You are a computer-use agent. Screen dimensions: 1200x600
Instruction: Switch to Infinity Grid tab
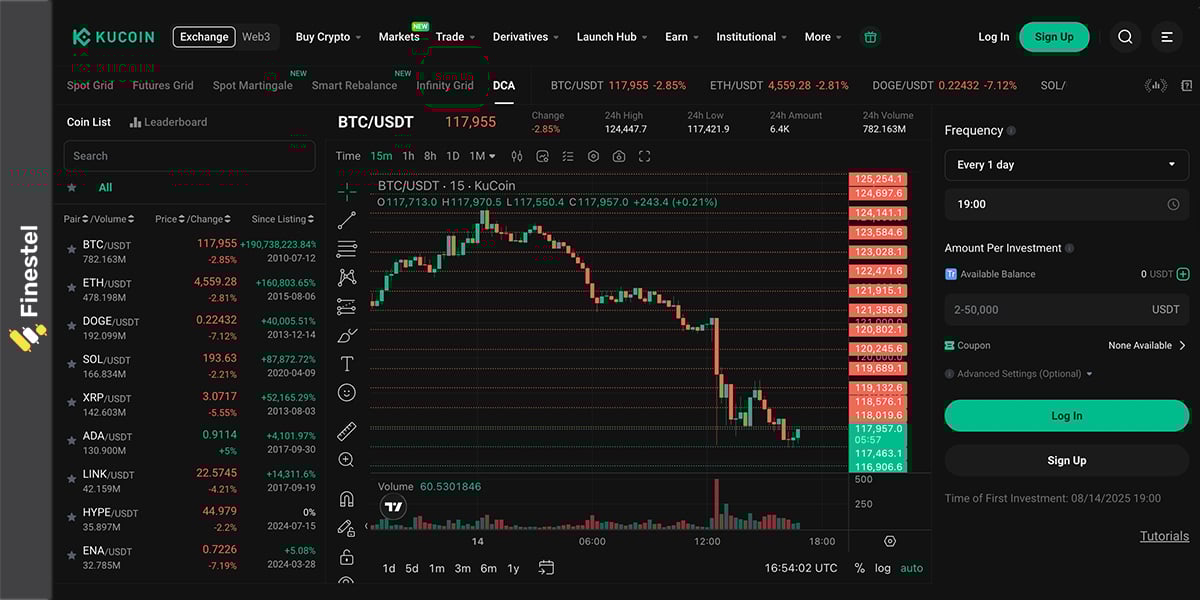tap(445, 86)
